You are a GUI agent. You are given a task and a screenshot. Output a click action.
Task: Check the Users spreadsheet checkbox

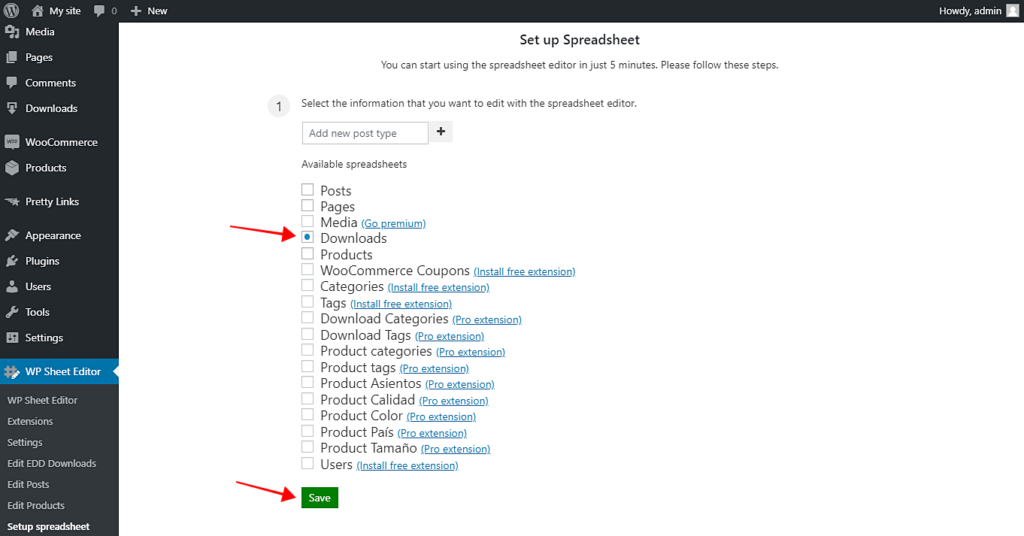pyautogui.click(x=308, y=463)
